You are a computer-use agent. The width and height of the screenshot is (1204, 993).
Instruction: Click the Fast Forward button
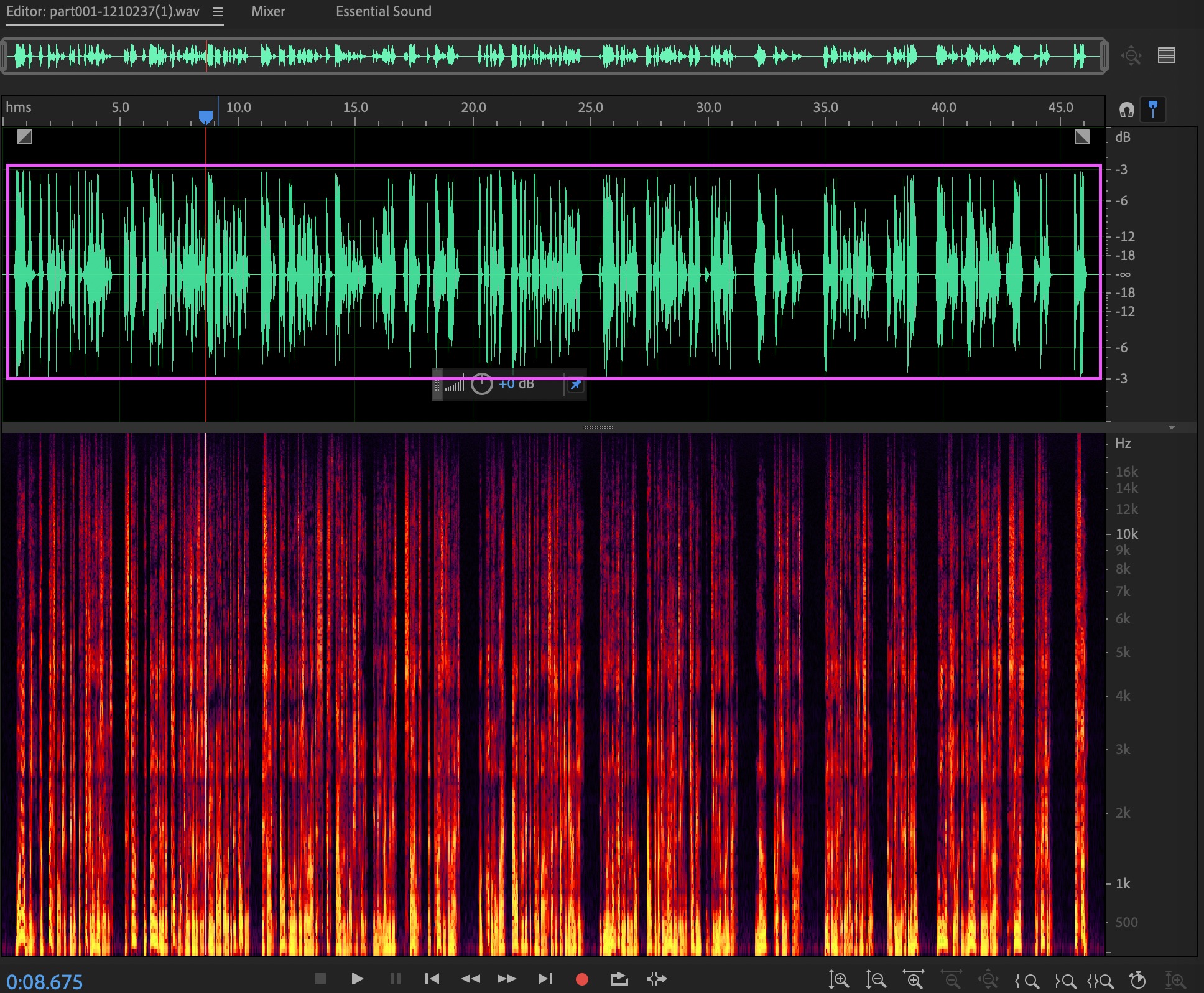[507, 979]
